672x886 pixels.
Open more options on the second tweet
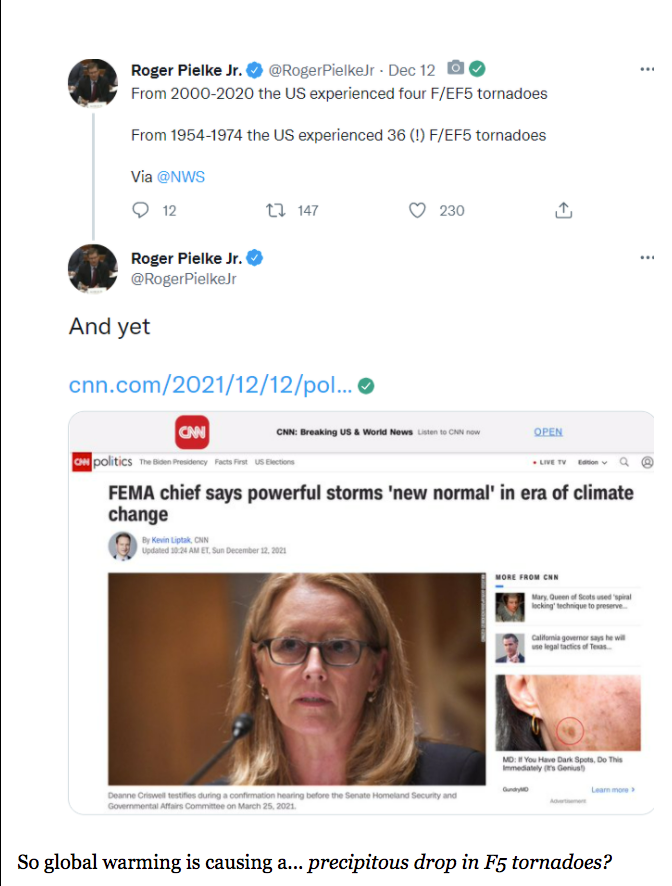(647, 258)
